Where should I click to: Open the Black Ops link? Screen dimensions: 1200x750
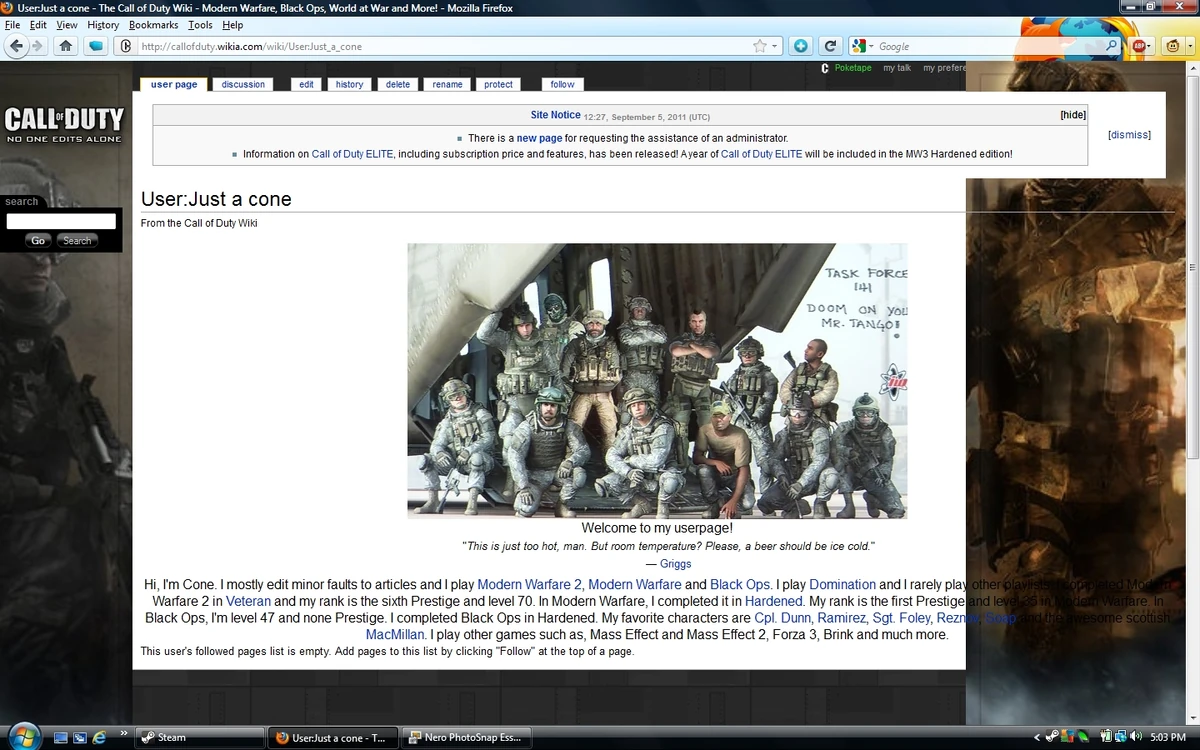(x=740, y=584)
